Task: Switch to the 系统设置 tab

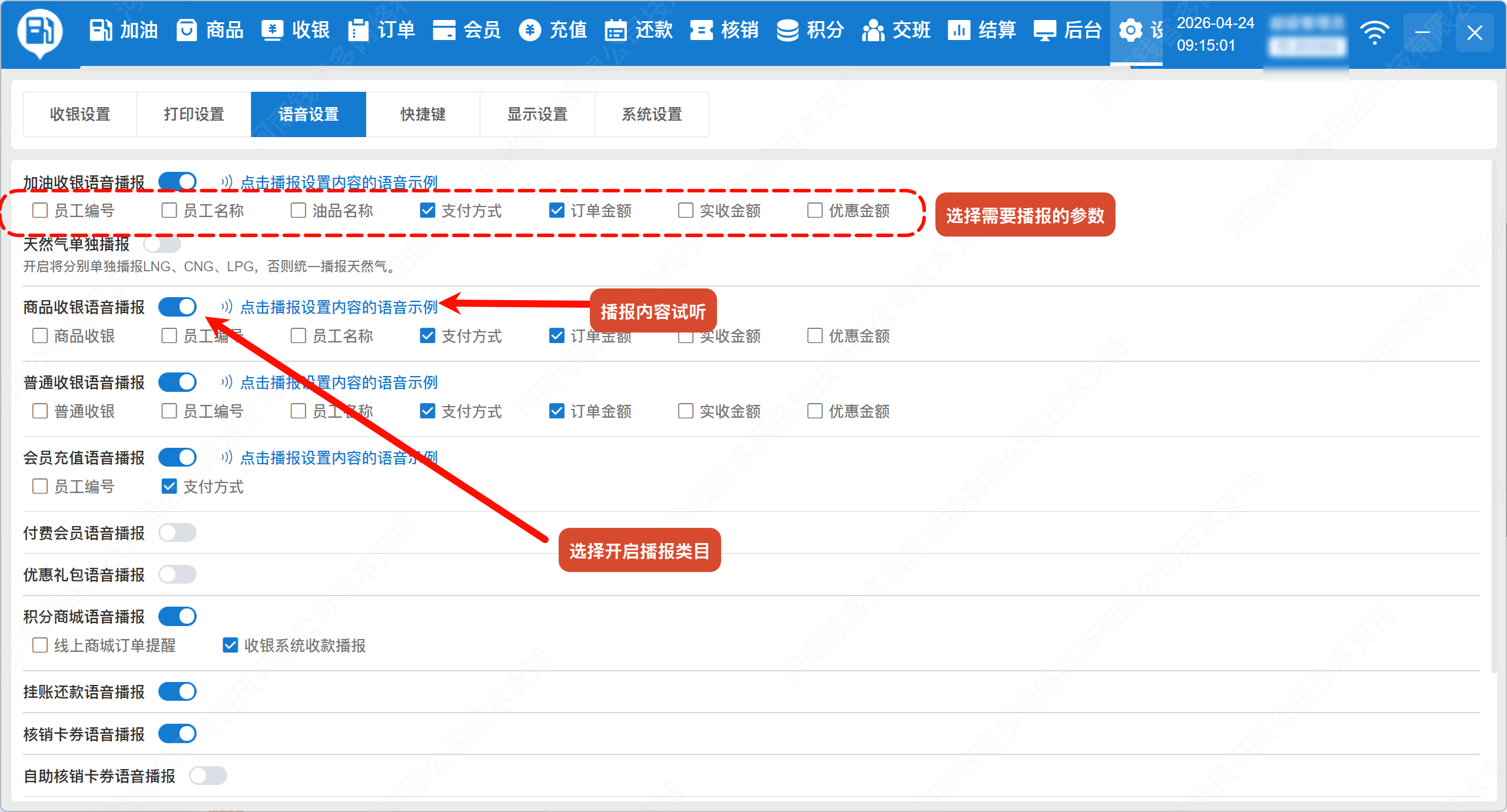Action: coord(652,114)
